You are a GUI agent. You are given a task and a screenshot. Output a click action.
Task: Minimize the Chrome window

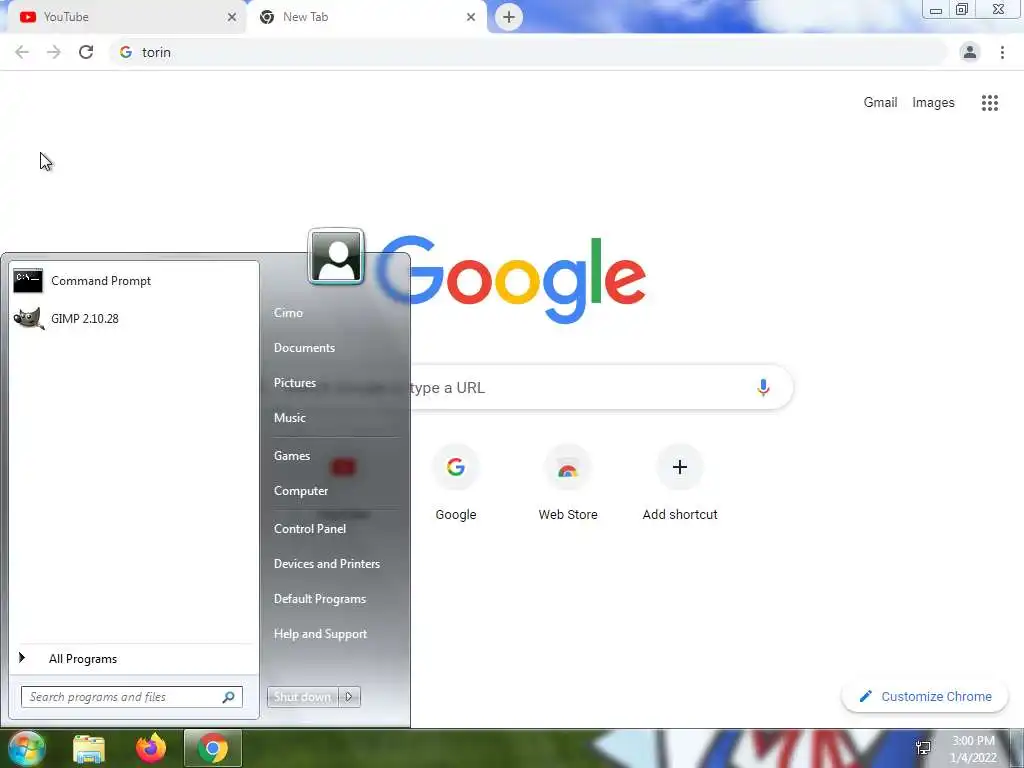936,10
